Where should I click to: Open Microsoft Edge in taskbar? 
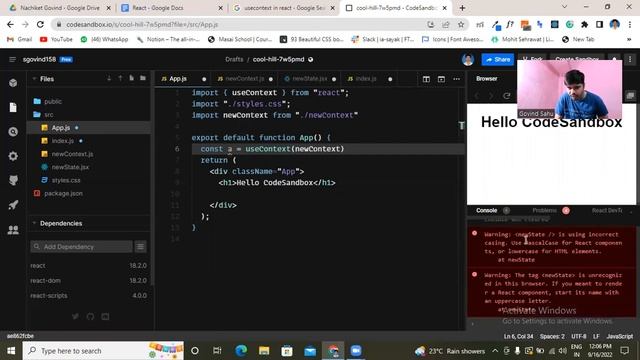[241, 351]
